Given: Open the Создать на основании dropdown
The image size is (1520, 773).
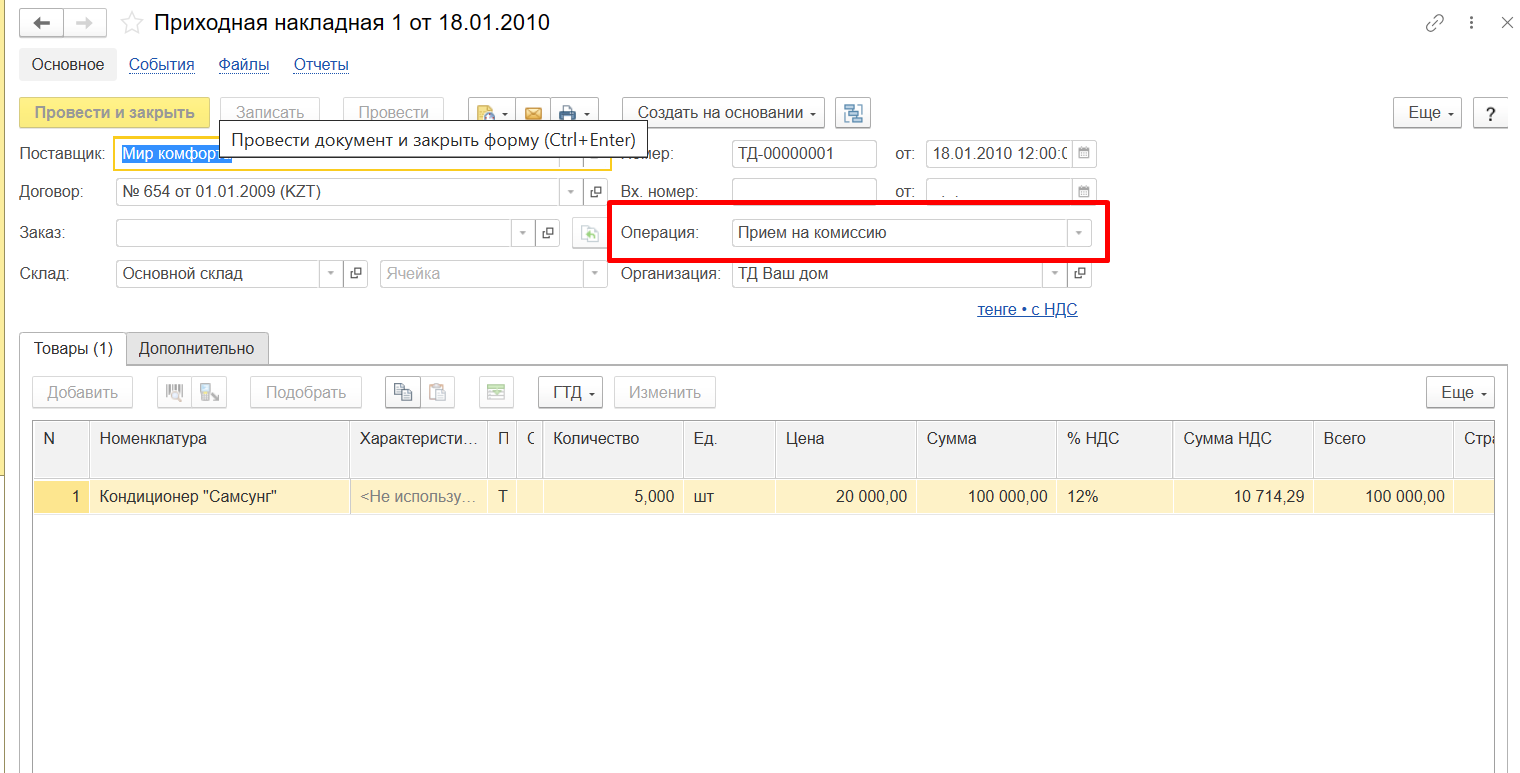Looking at the screenshot, I should tap(723, 113).
